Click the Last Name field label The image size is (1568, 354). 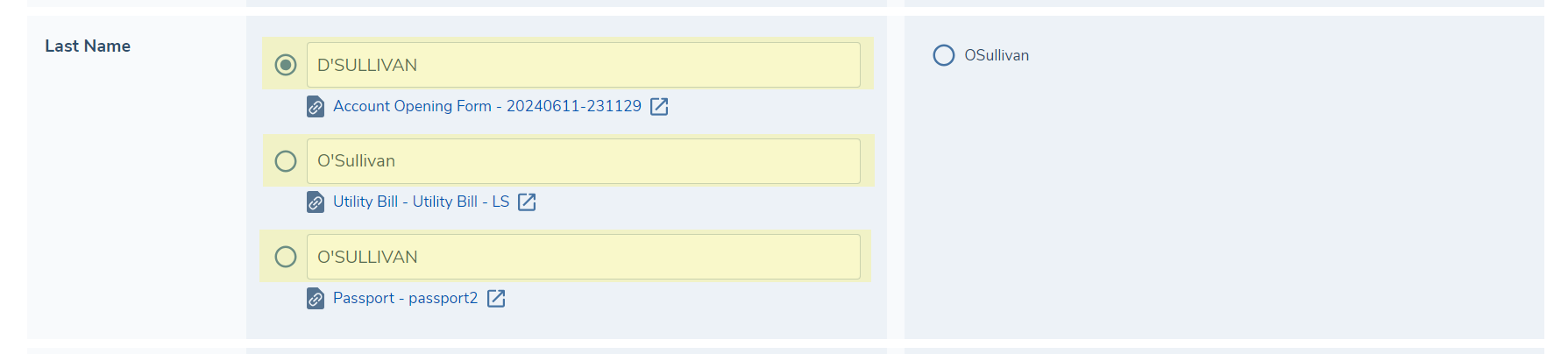tap(88, 46)
